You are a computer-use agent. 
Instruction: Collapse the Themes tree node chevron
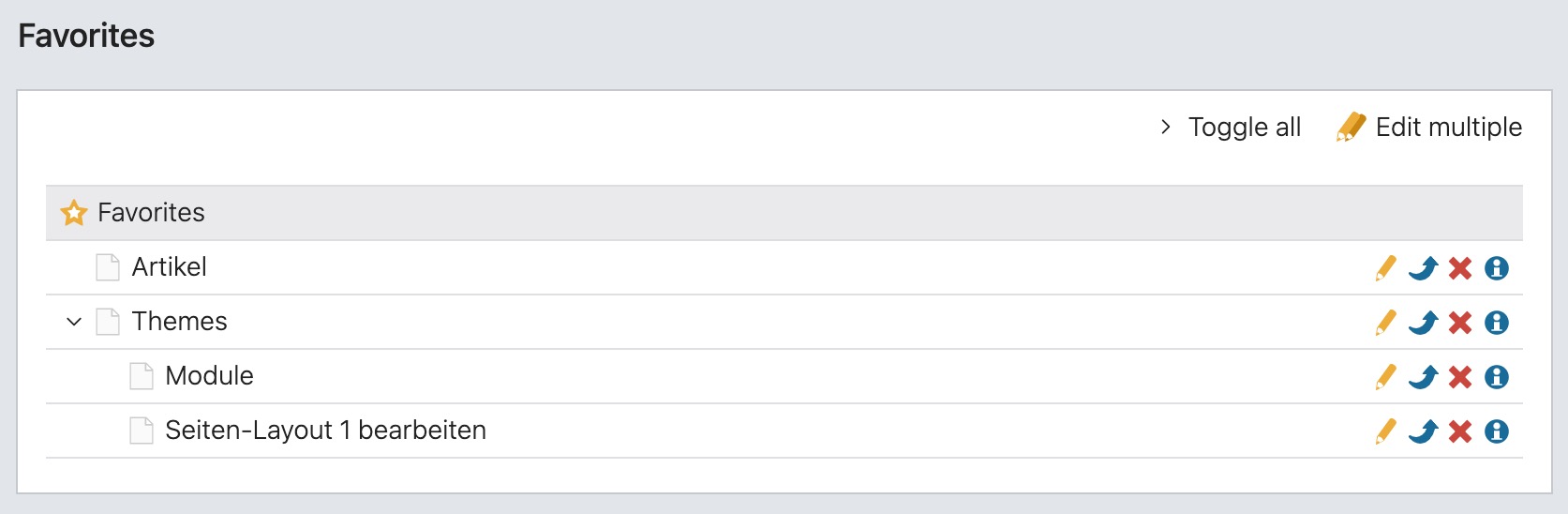pos(74,322)
